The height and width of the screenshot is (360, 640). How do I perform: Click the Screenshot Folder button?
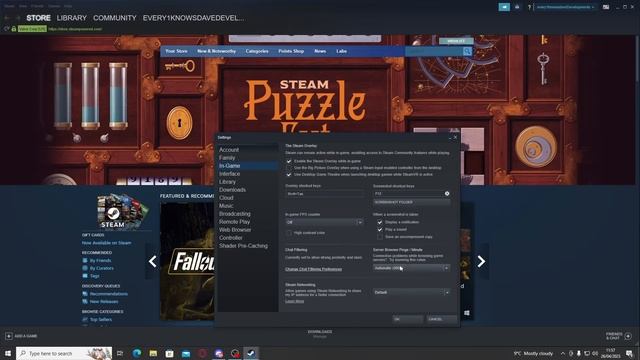(x=411, y=202)
